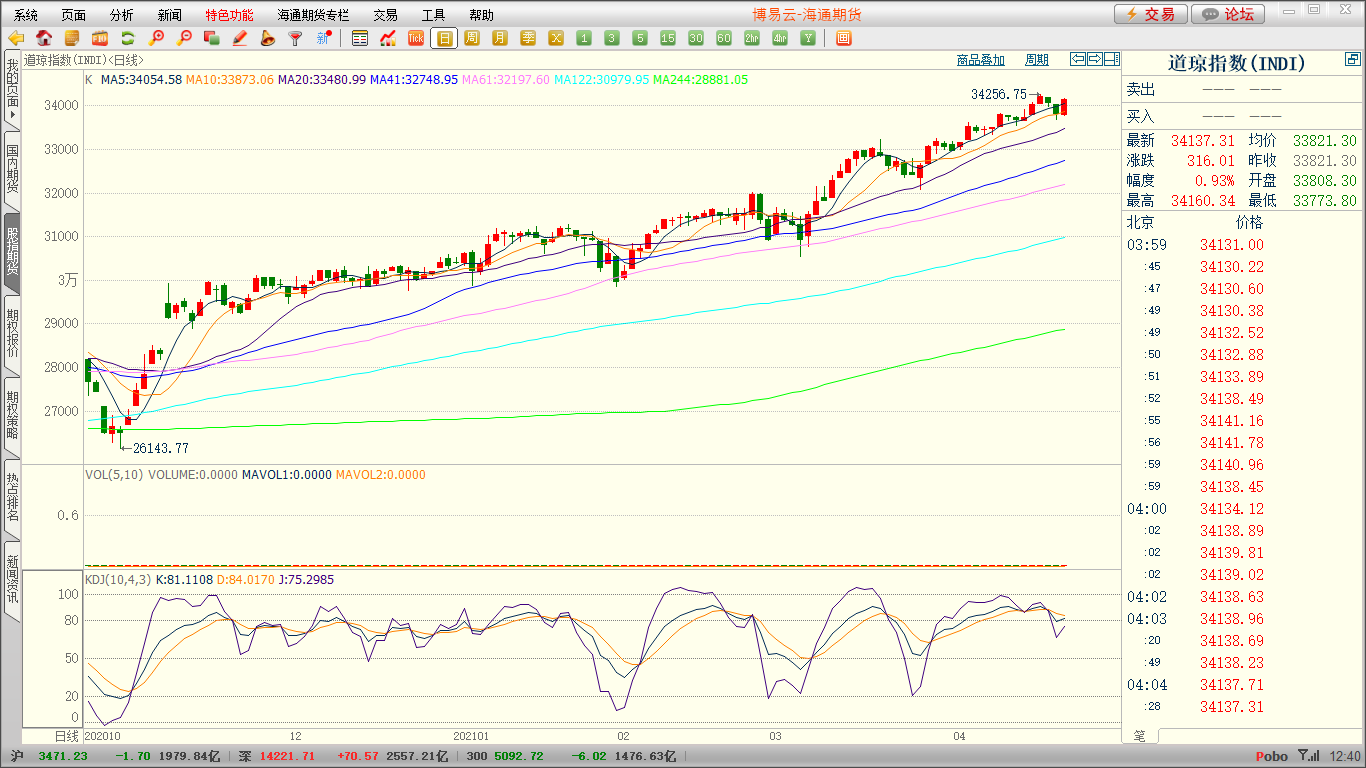Select the X custom period button

(x=556, y=38)
